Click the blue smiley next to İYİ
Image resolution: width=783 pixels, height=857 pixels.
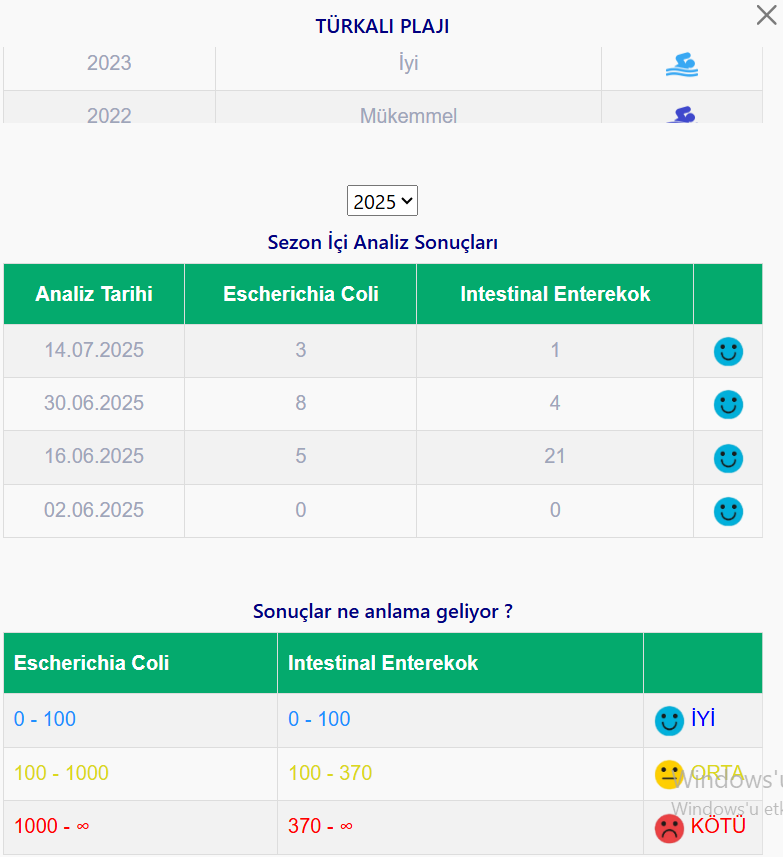click(x=669, y=721)
